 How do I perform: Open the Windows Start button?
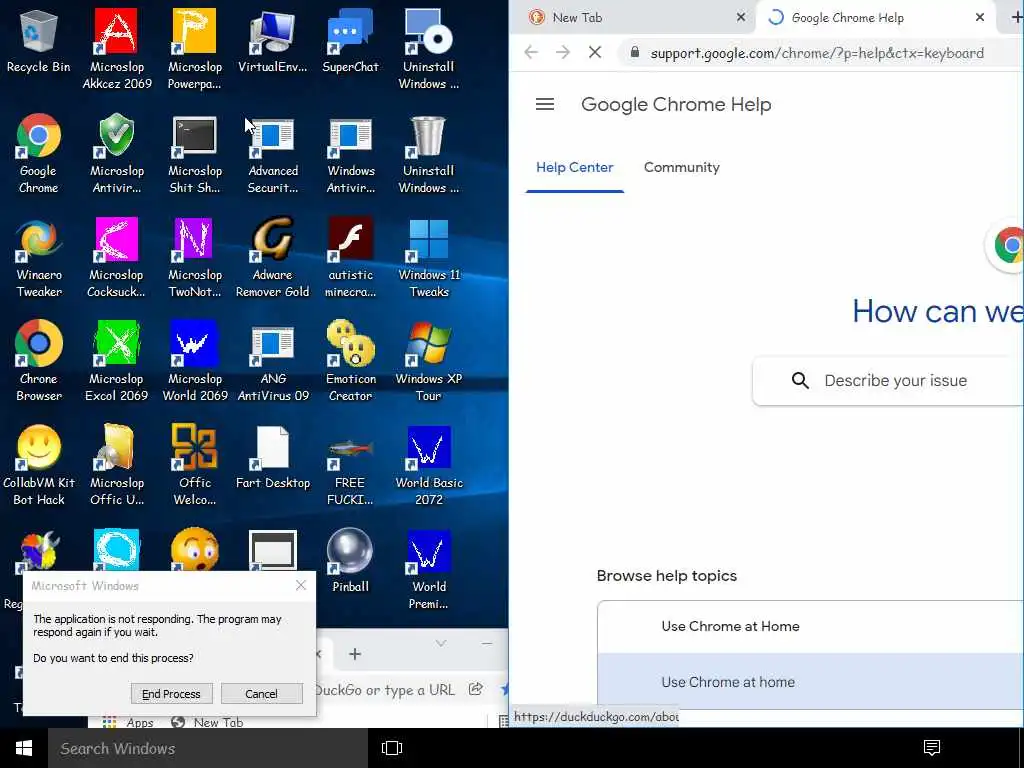[24, 748]
